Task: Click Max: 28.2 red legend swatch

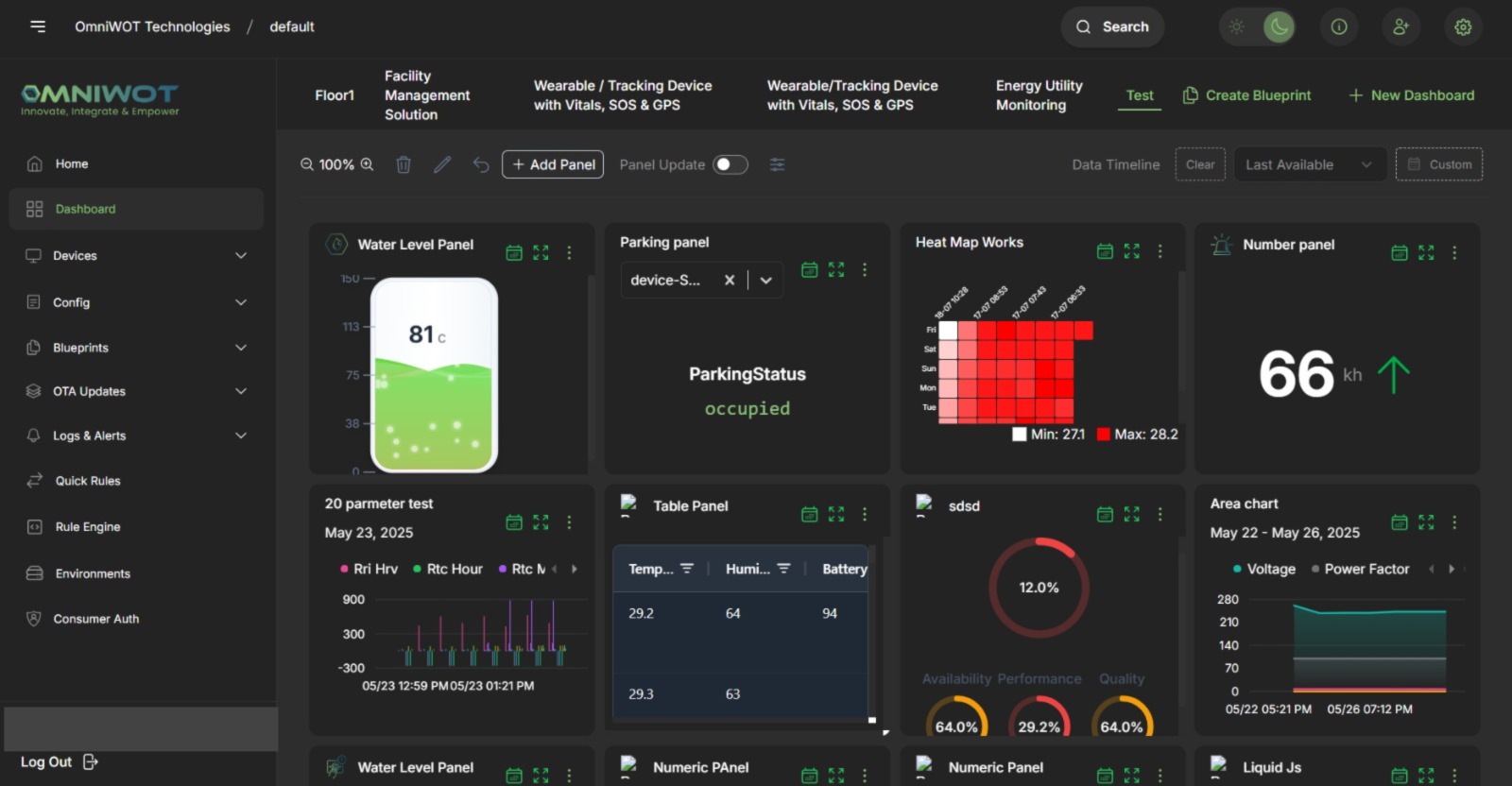Action: (x=1103, y=435)
